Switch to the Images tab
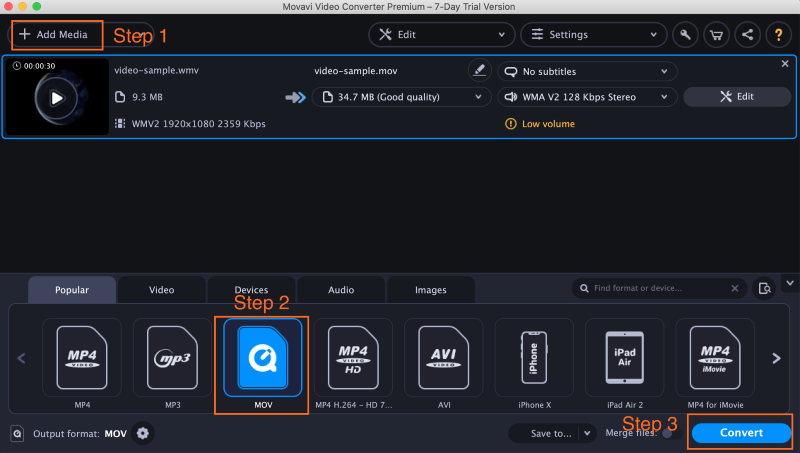 point(431,290)
